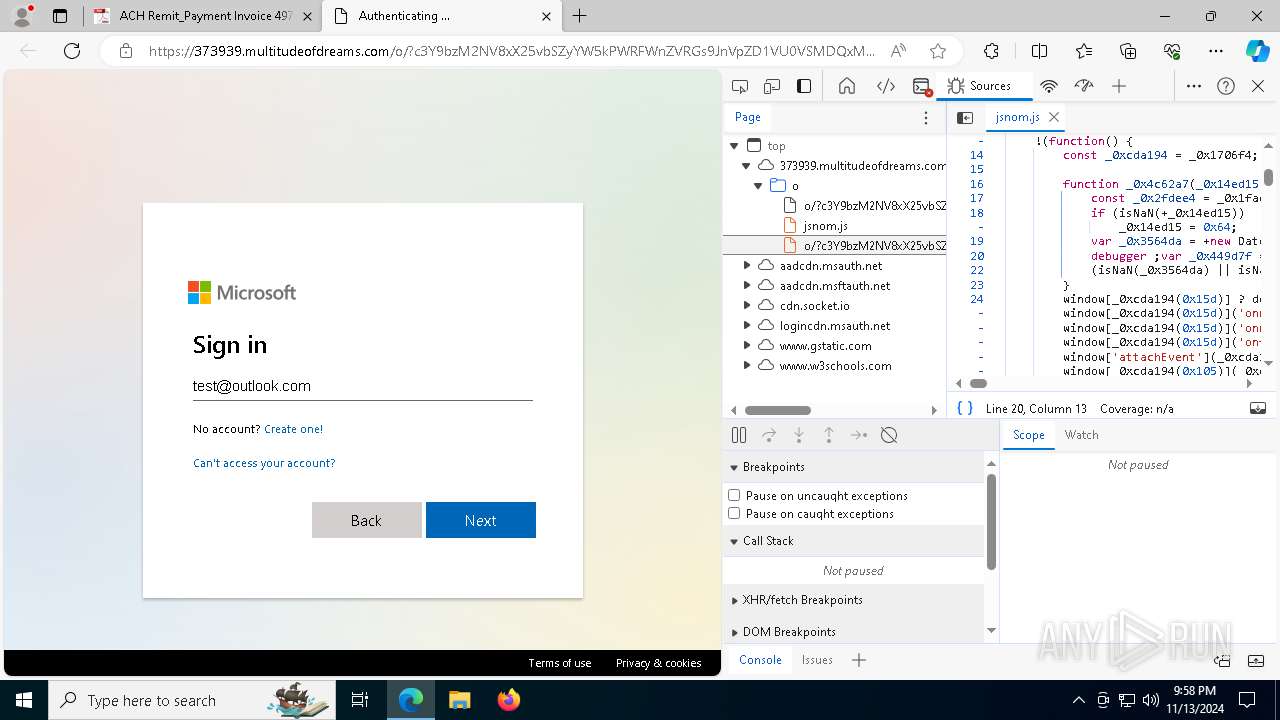The height and width of the screenshot is (720, 1280).
Task: Click the browser refresh icon
Action: (x=71, y=51)
